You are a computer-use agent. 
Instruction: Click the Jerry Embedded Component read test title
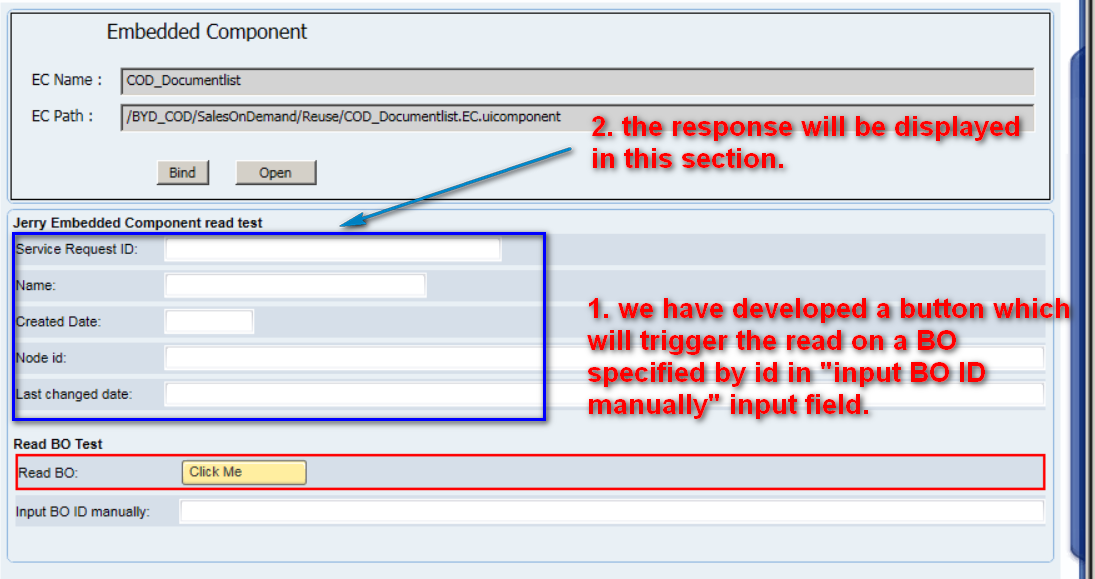point(138,223)
